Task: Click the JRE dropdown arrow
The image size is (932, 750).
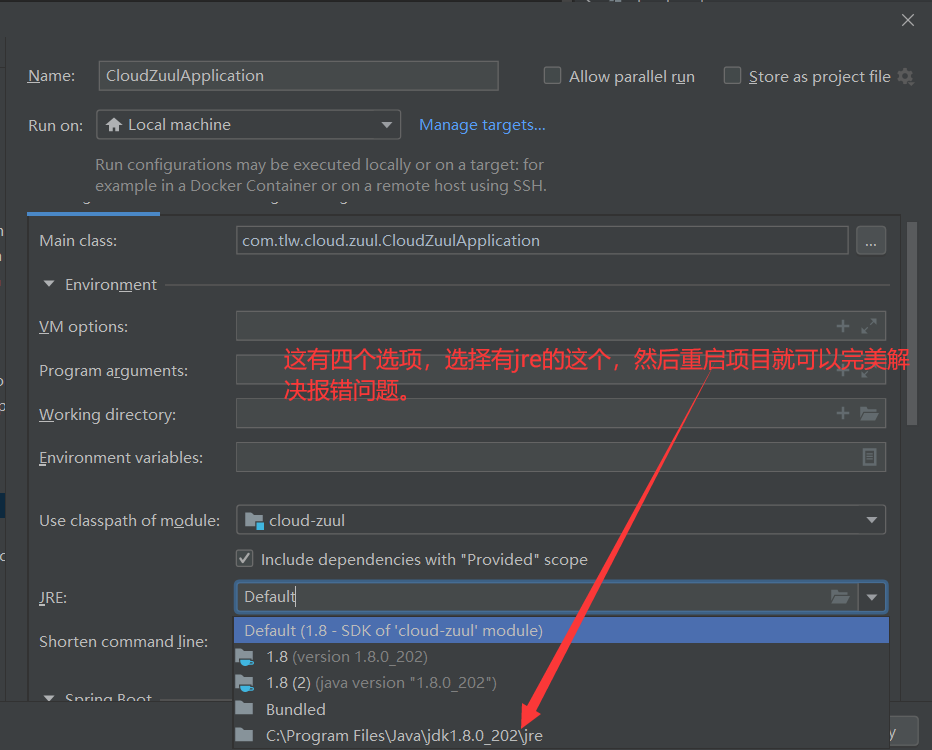Action: coord(872,597)
